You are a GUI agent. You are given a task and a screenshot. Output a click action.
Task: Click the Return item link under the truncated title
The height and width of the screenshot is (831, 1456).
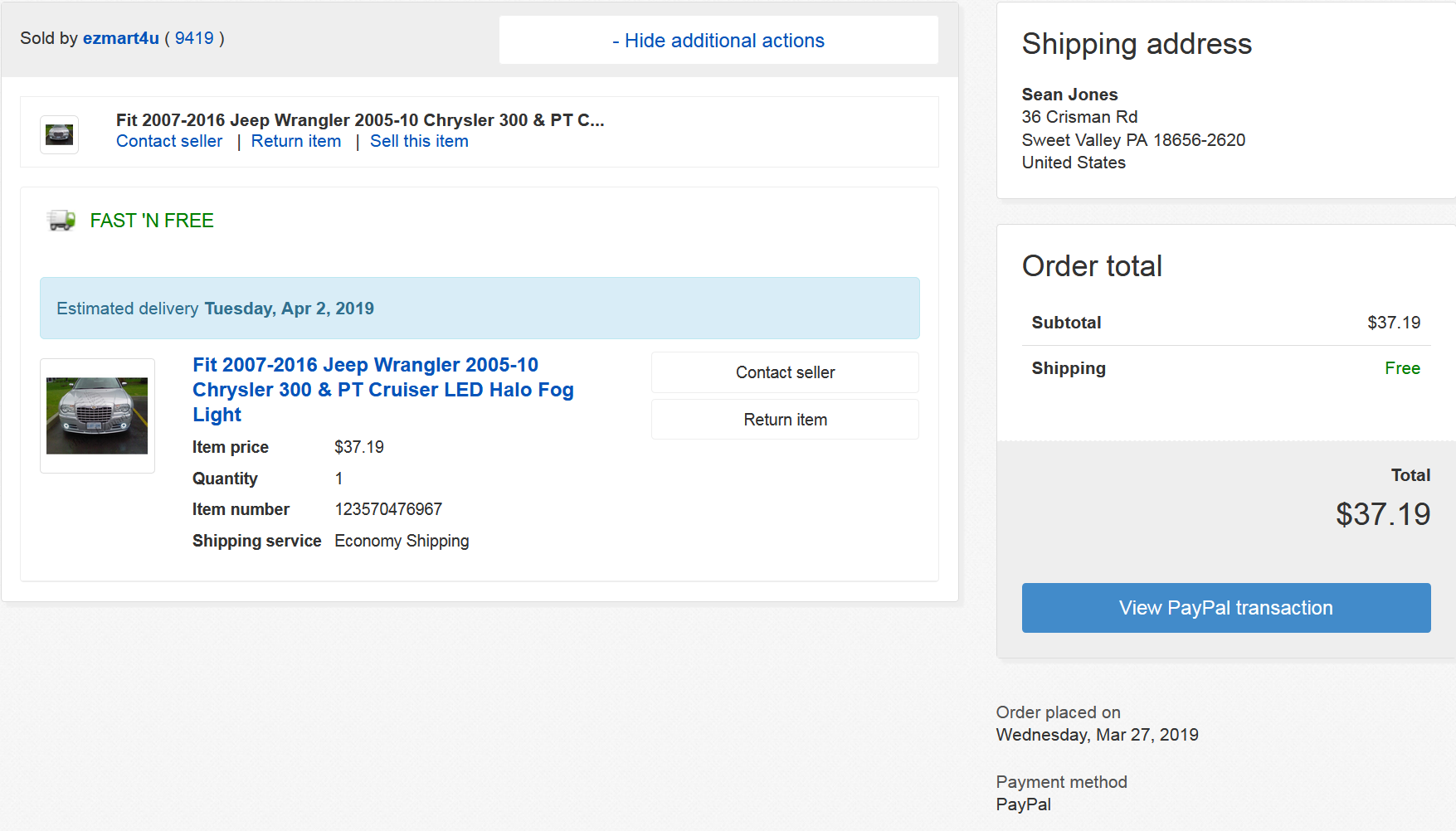[x=296, y=141]
